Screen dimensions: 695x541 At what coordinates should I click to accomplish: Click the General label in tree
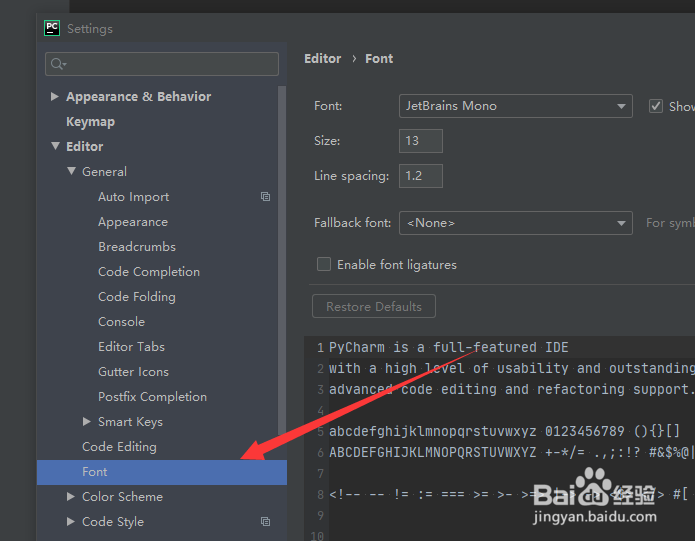pos(104,171)
